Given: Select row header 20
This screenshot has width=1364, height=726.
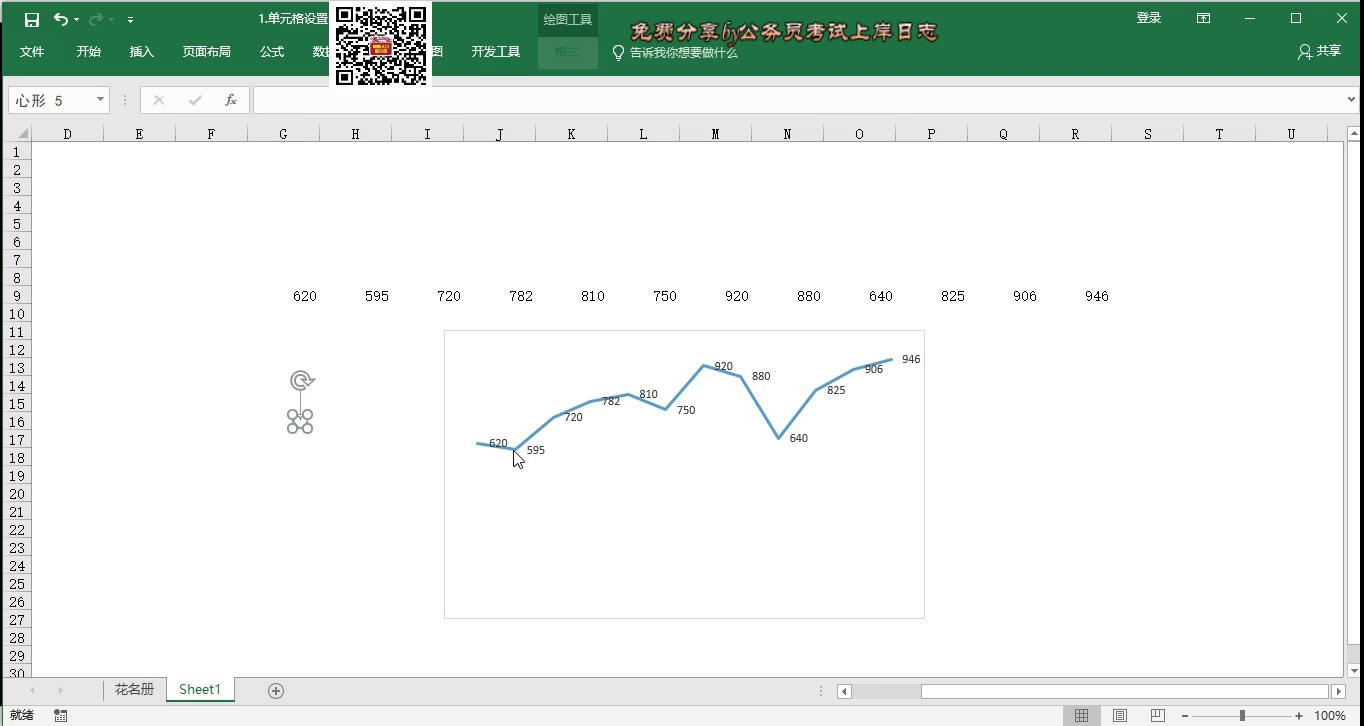Looking at the screenshot, I should pyautogui.click(x=16, y=494).
